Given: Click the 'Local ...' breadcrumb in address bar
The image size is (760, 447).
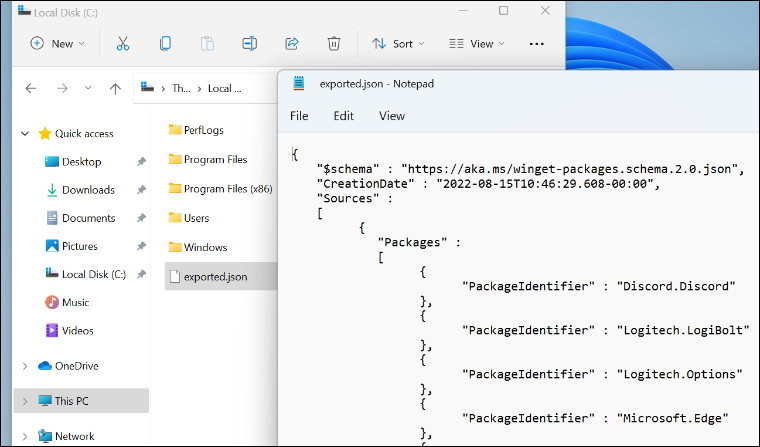Looking at the screenshot, I should (x=224, y=88).
